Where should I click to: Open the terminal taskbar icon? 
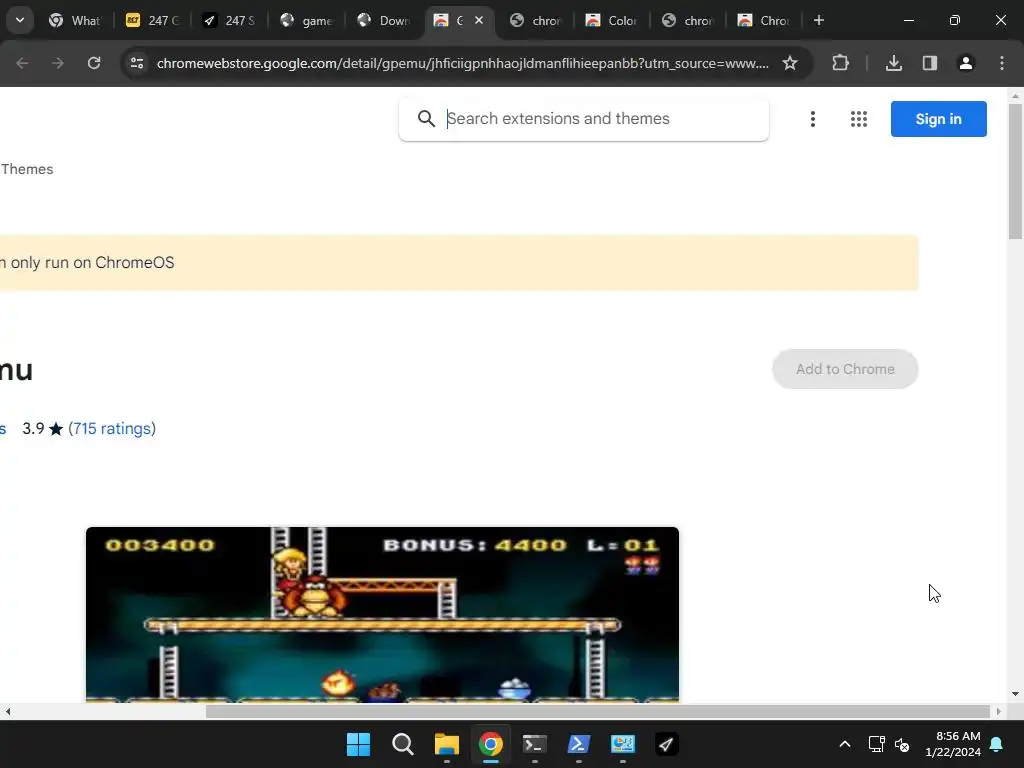535,744
